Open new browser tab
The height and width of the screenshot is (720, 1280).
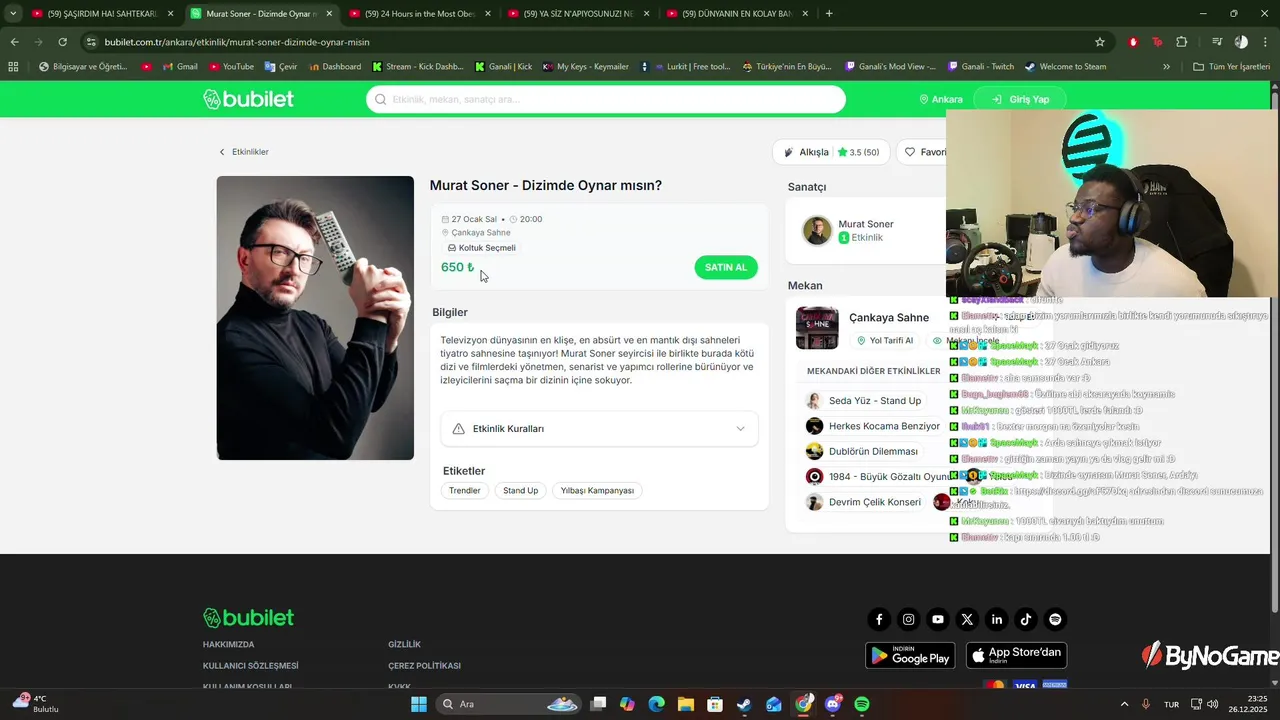click(829, 14)
